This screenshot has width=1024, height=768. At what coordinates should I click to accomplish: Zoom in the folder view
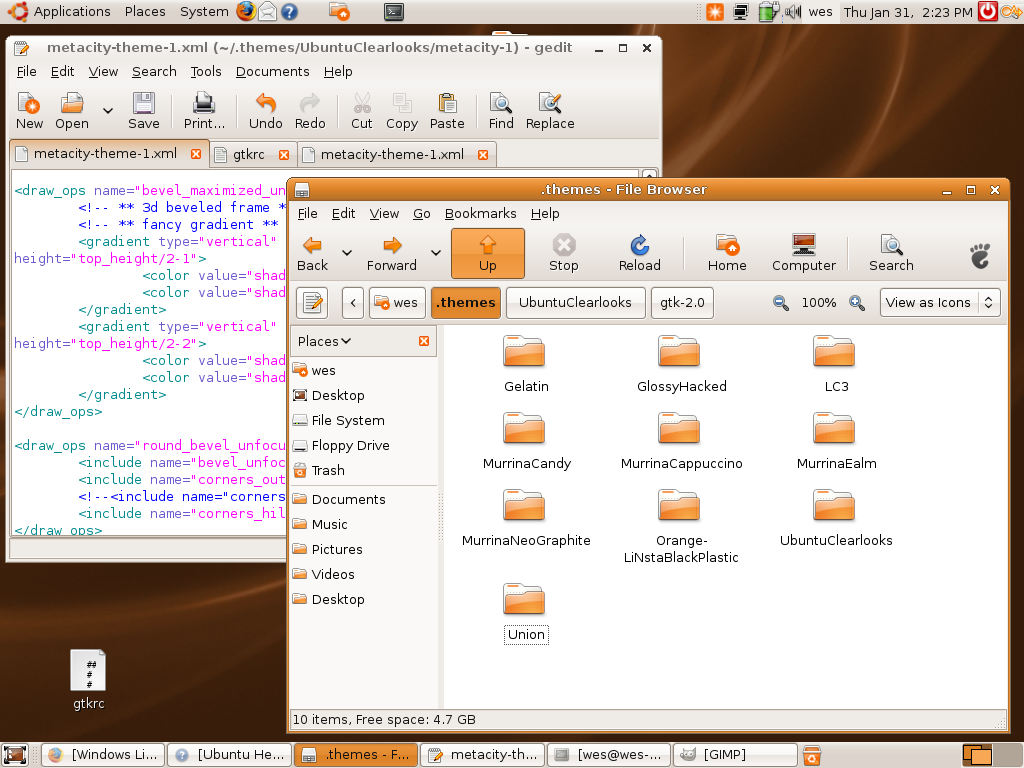pos(857,303)
